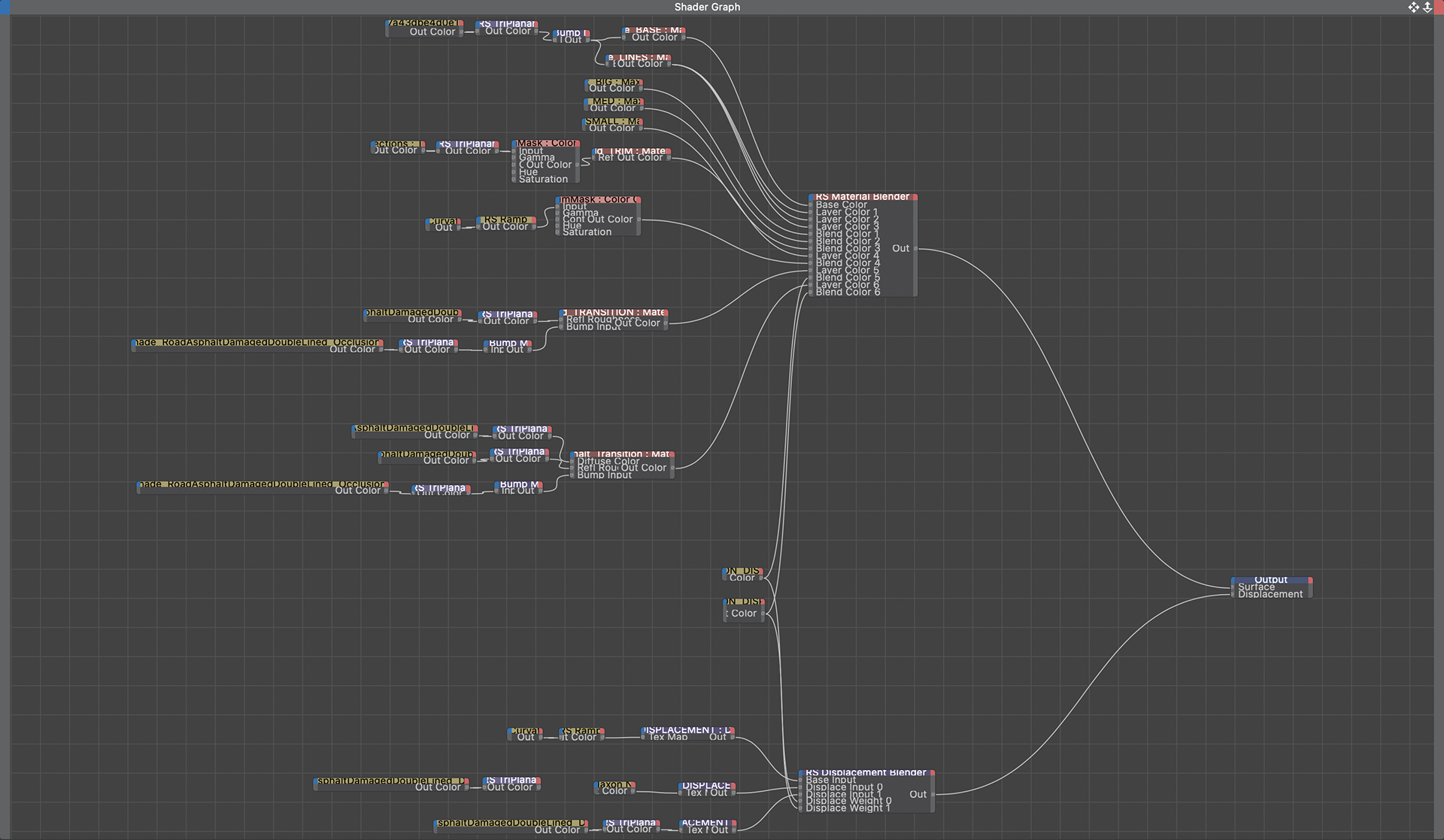Open output ports corner of Mask Color node
Viewport: 1444px width, 840px height.
click(577, 143)
